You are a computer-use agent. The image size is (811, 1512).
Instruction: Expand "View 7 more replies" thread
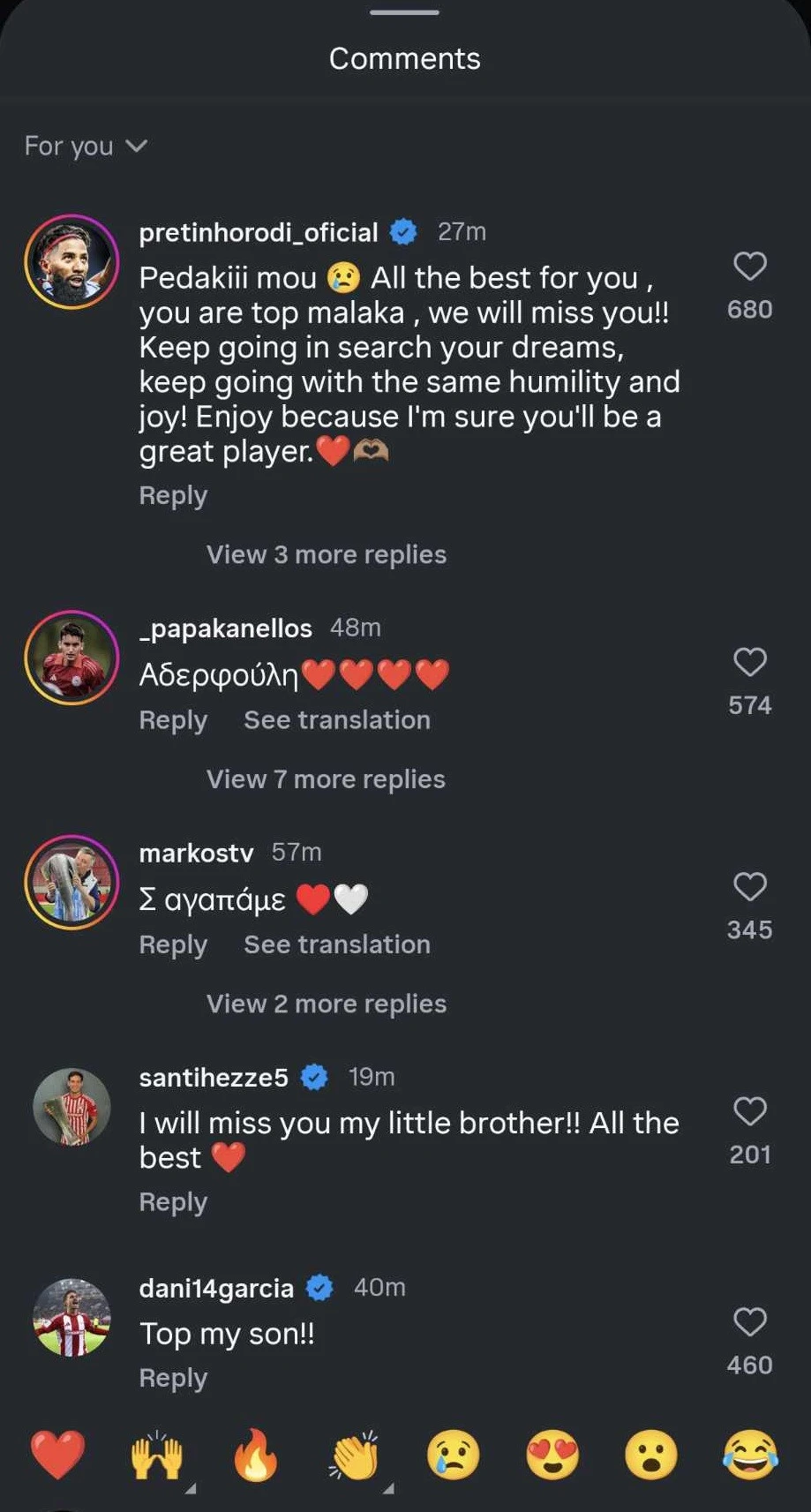pos(326,779)
